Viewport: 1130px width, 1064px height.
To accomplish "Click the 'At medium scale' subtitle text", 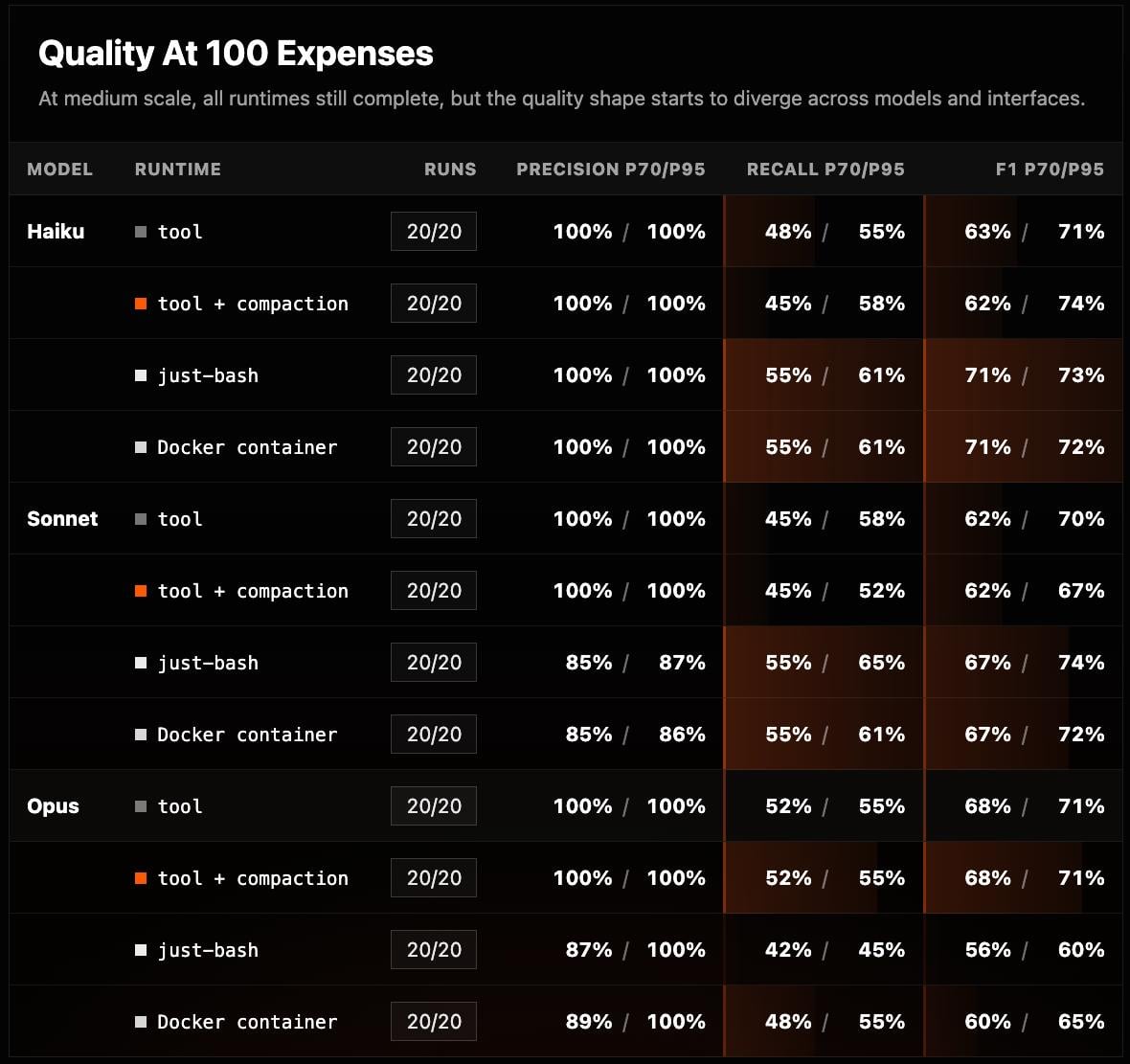I will (x=561, y=98).
